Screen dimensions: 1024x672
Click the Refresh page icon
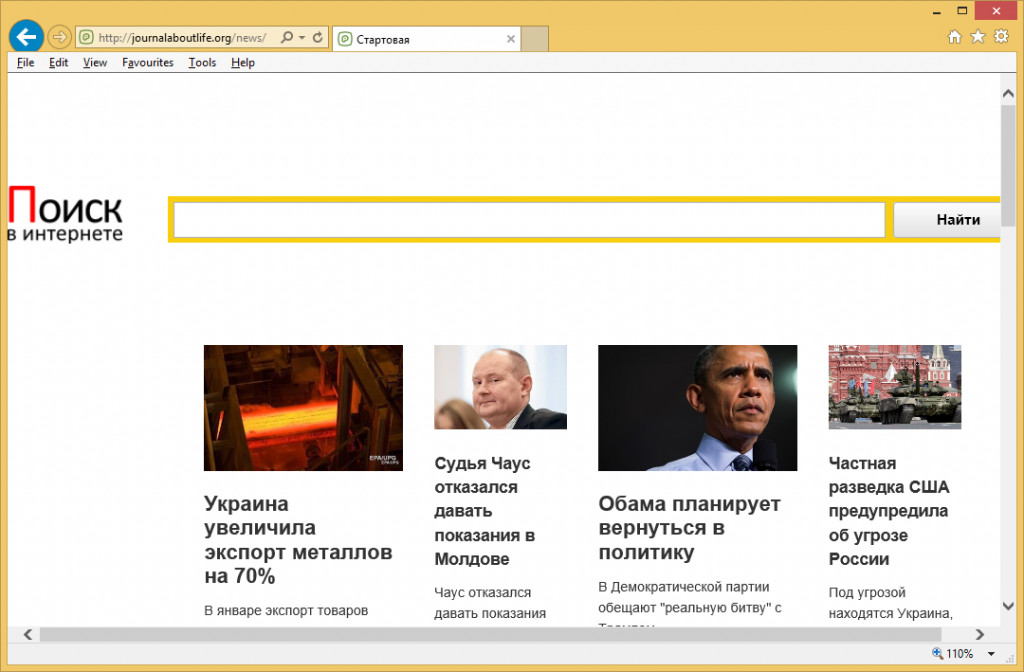[318, 38]
